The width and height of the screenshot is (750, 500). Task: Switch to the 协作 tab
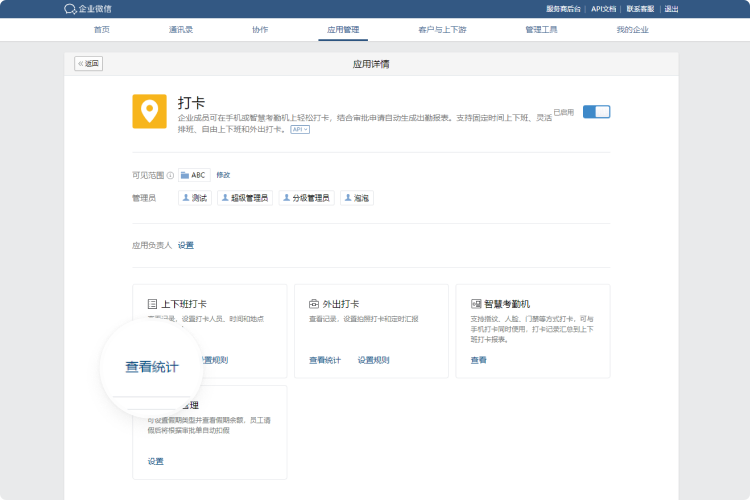(260, 30)
